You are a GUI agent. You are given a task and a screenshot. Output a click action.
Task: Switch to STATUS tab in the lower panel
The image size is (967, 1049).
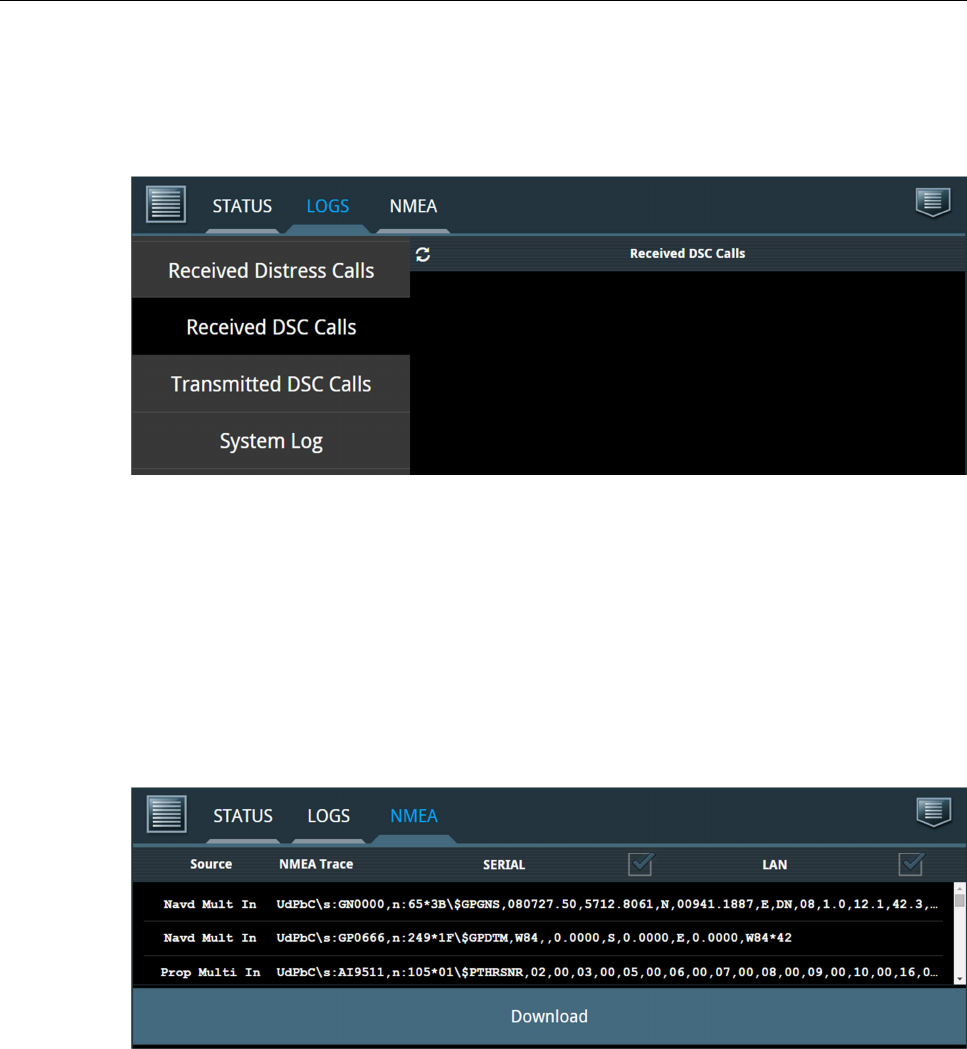click(x=243, y=816)
